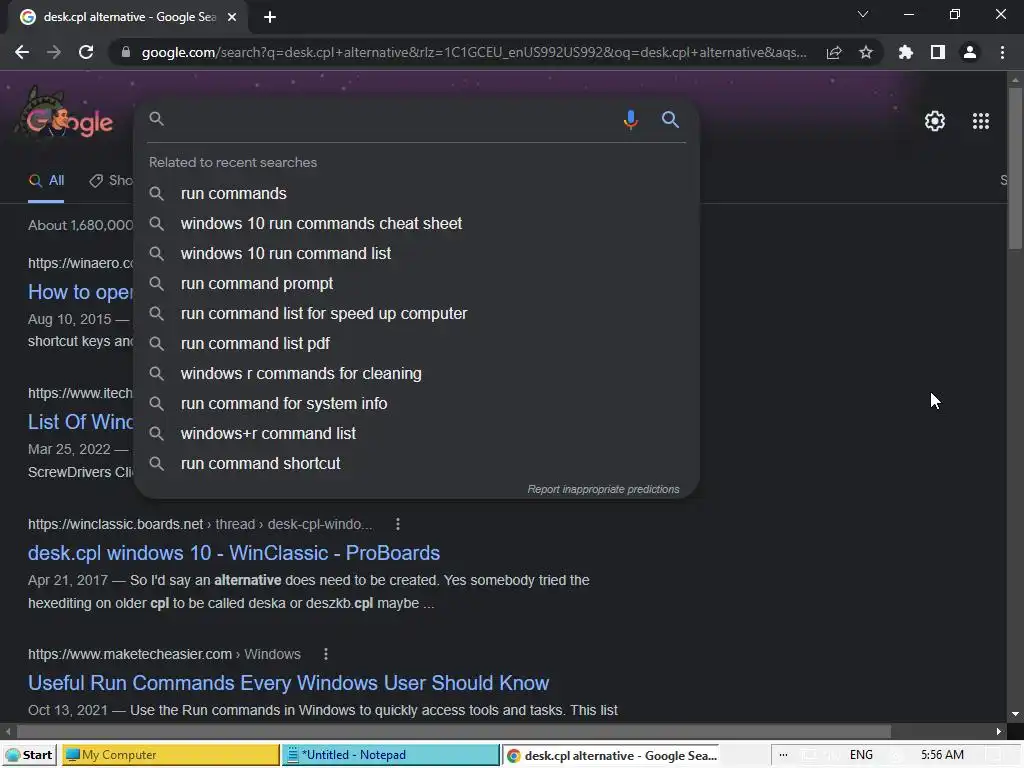Click the scroll down arrow
This screenshot has height=768, width=1024.
[x=1015, y=714]
